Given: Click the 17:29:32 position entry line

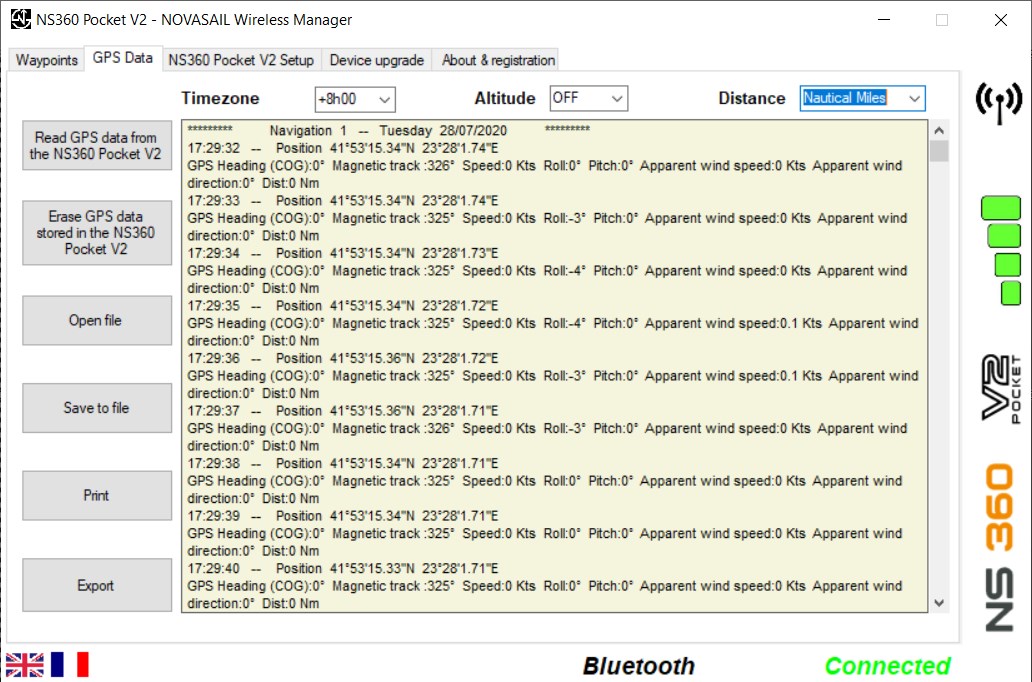Looking at the screenshot, I should click(343, 148).
